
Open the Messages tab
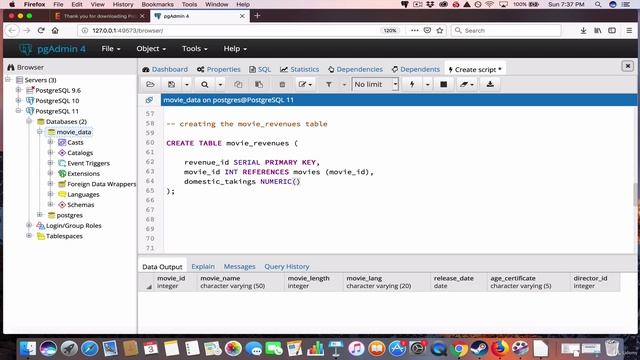click(x=239, y=266)
